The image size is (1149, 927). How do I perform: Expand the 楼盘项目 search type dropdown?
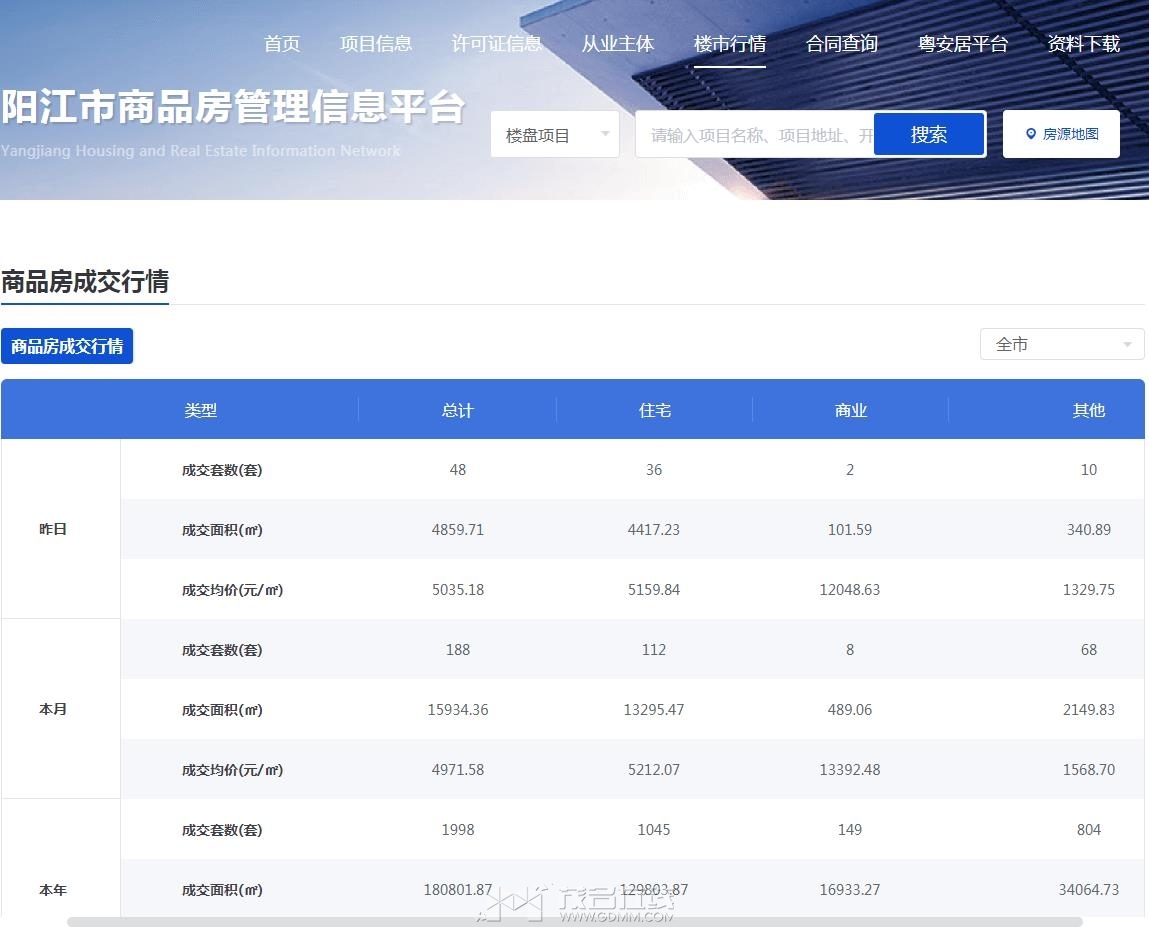pos(555,134)
